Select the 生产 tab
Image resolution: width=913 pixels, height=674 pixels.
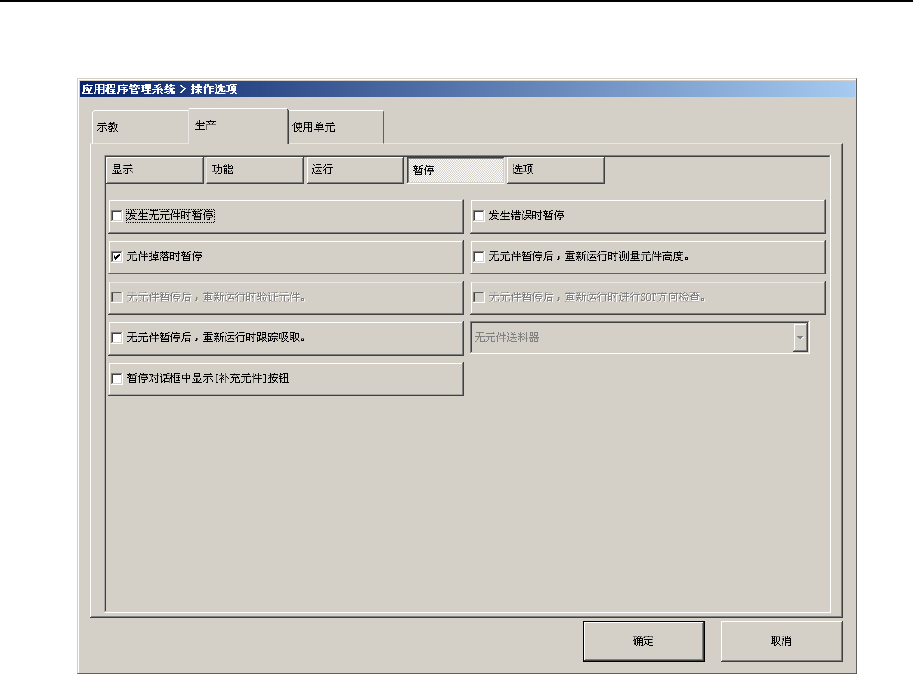[238, 126]
